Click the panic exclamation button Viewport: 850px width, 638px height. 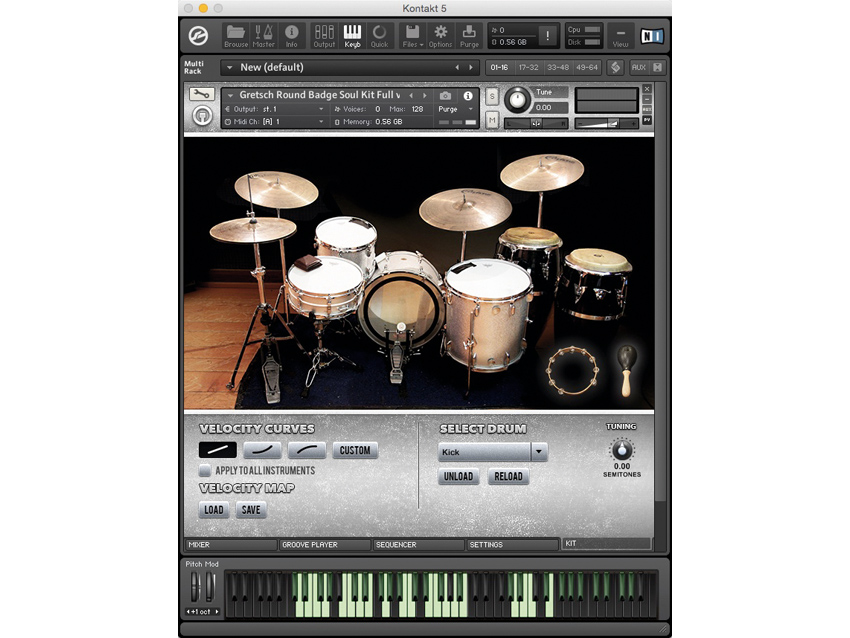pyautogui.click(x=548, y=36)
